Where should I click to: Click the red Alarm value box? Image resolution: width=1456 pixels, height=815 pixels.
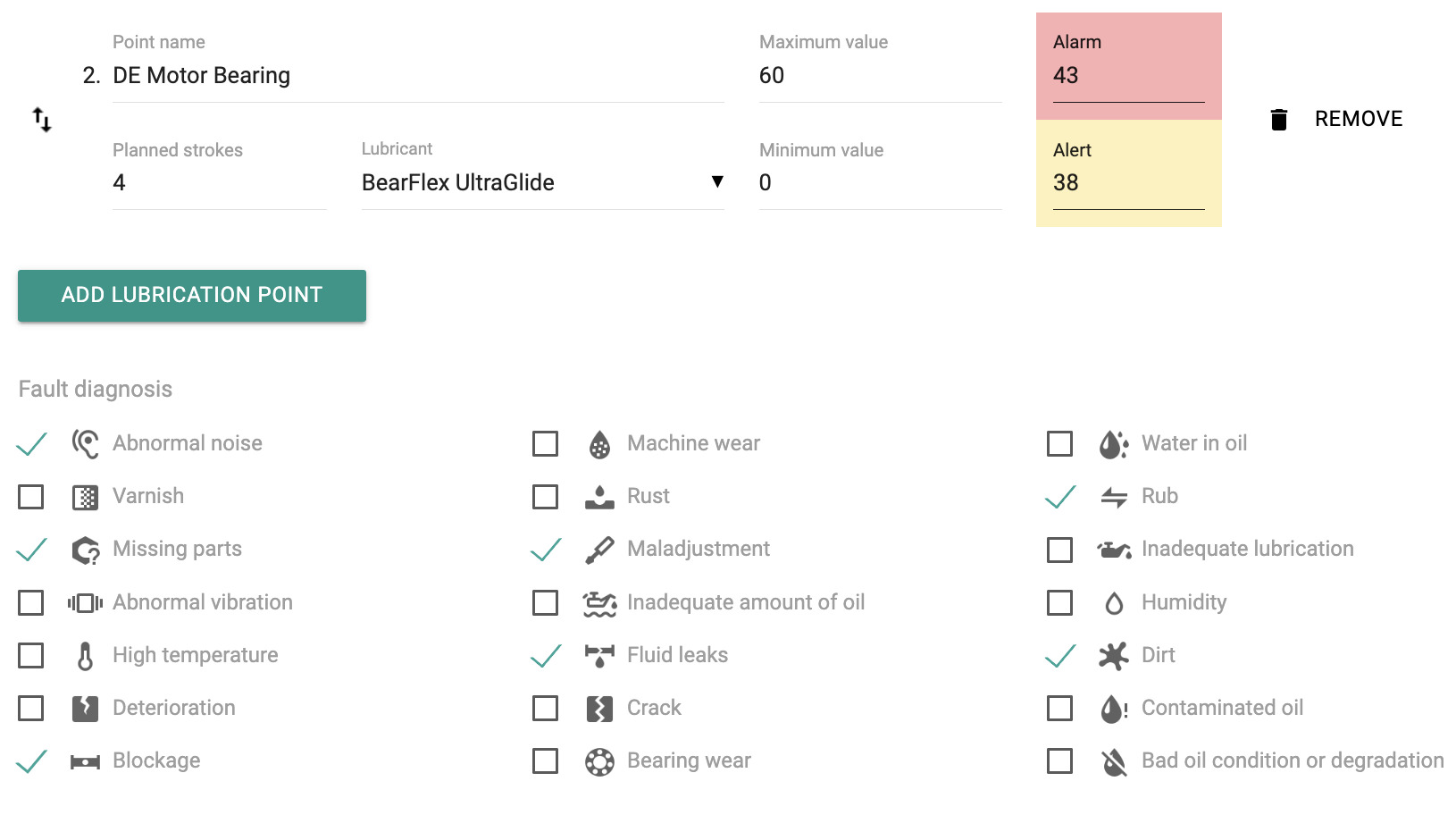pos(1129,66)
